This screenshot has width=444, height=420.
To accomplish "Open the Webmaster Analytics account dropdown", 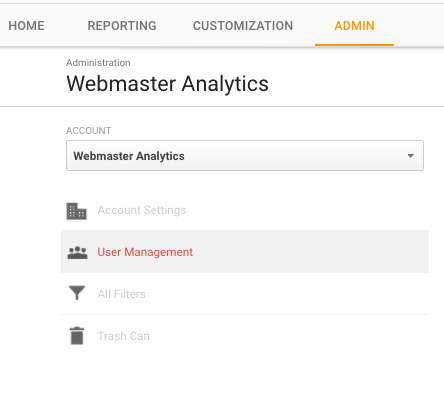I will [x=245, y=156].
